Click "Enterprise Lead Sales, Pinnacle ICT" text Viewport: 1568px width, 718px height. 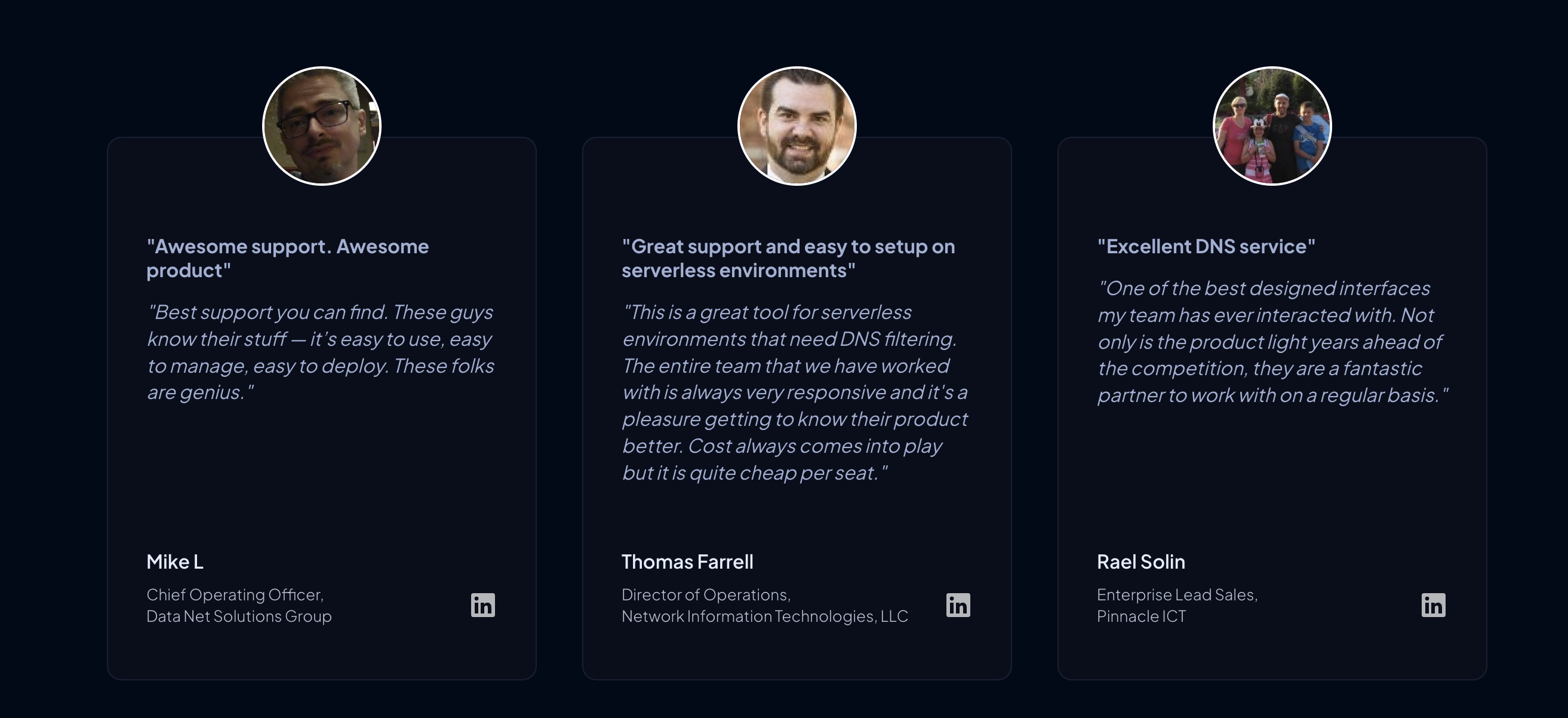click(x=1177, y=605)
